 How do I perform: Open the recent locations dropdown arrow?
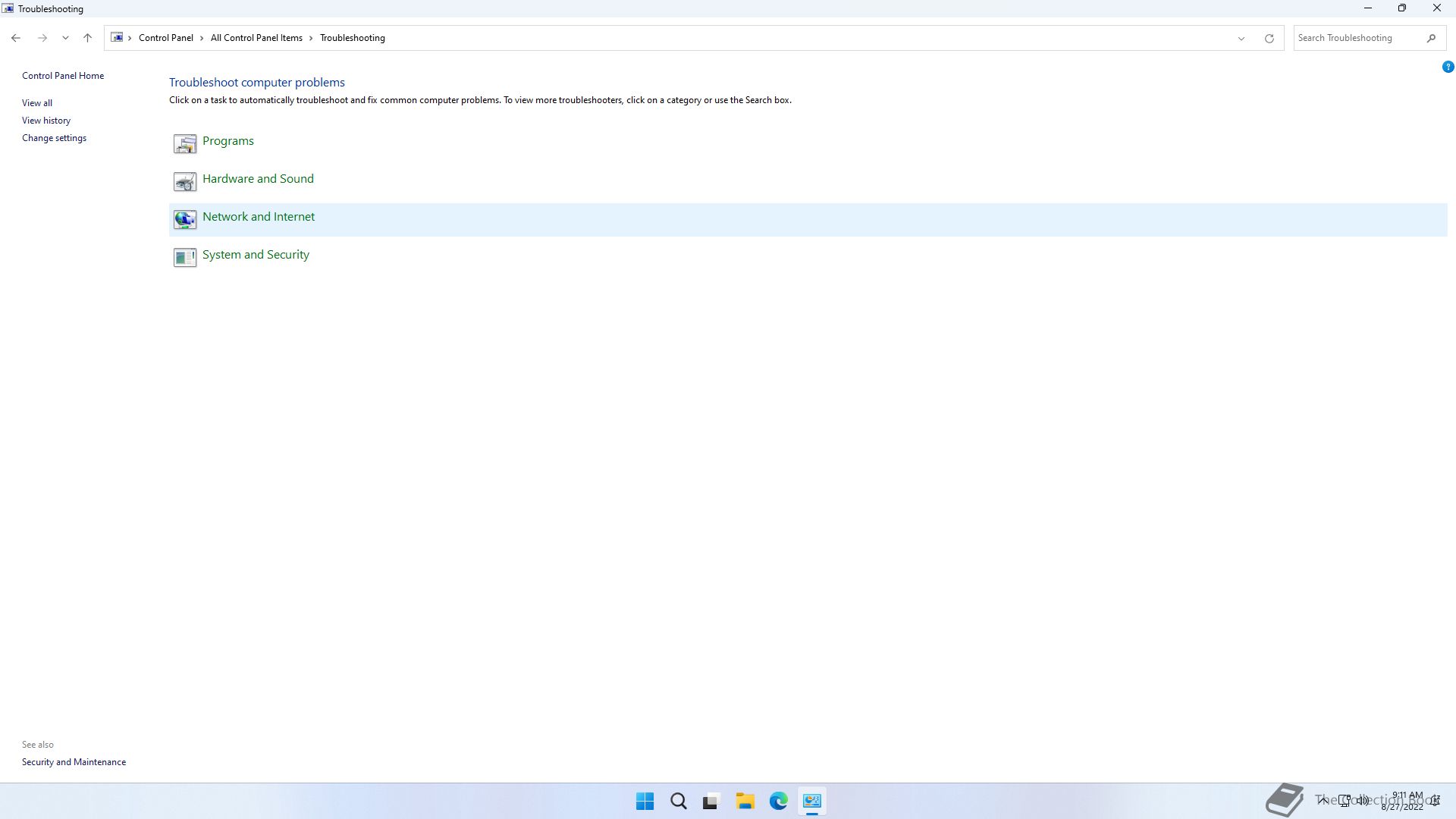[x=65, y=38]
